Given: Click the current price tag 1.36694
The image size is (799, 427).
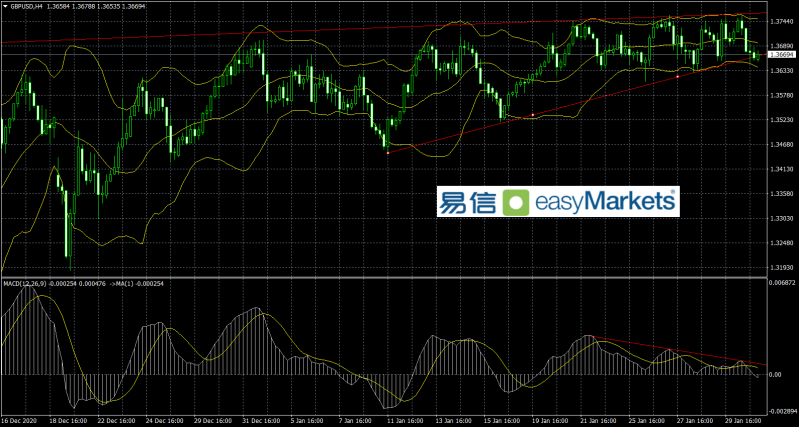Looking at the screenshot, I should [x=783, y=54].
